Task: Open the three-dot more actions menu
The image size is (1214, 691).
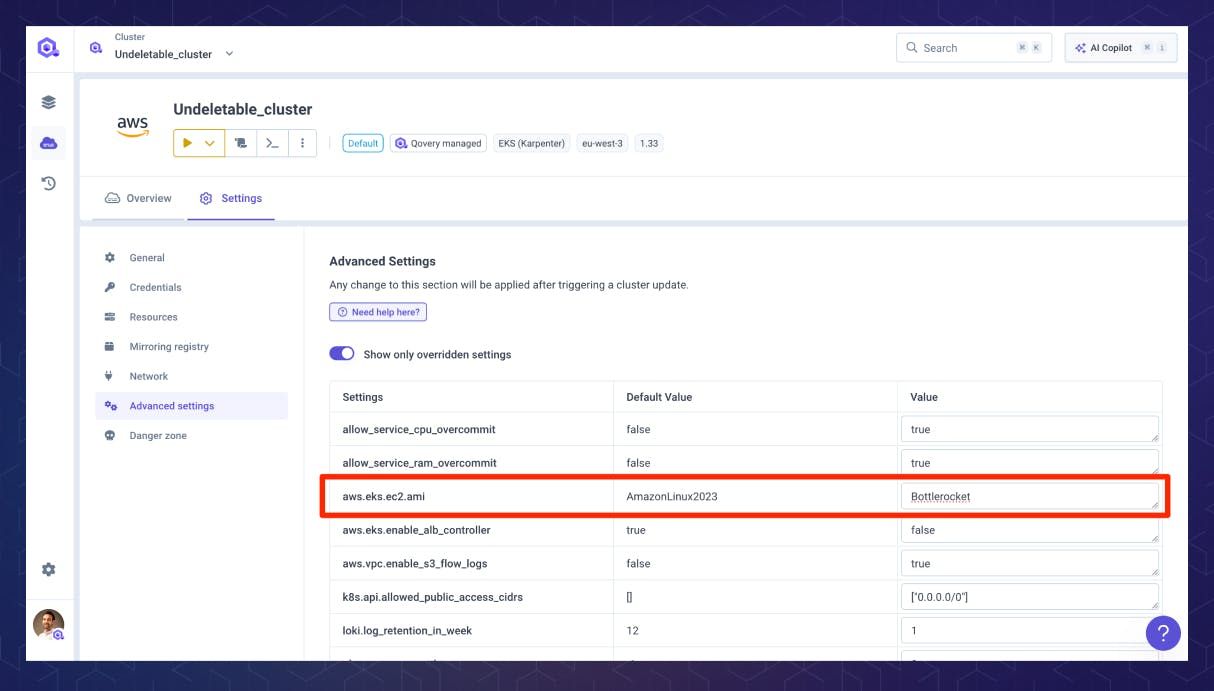Action: (302, 143)
